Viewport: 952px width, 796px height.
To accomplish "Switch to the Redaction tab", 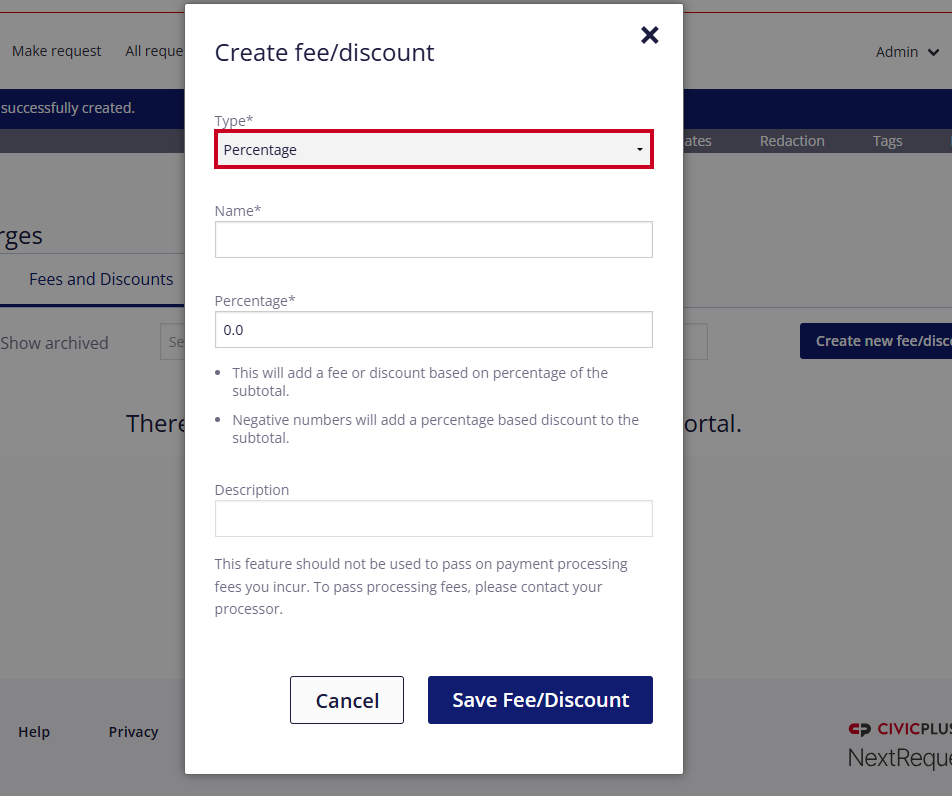I will 792,141.
